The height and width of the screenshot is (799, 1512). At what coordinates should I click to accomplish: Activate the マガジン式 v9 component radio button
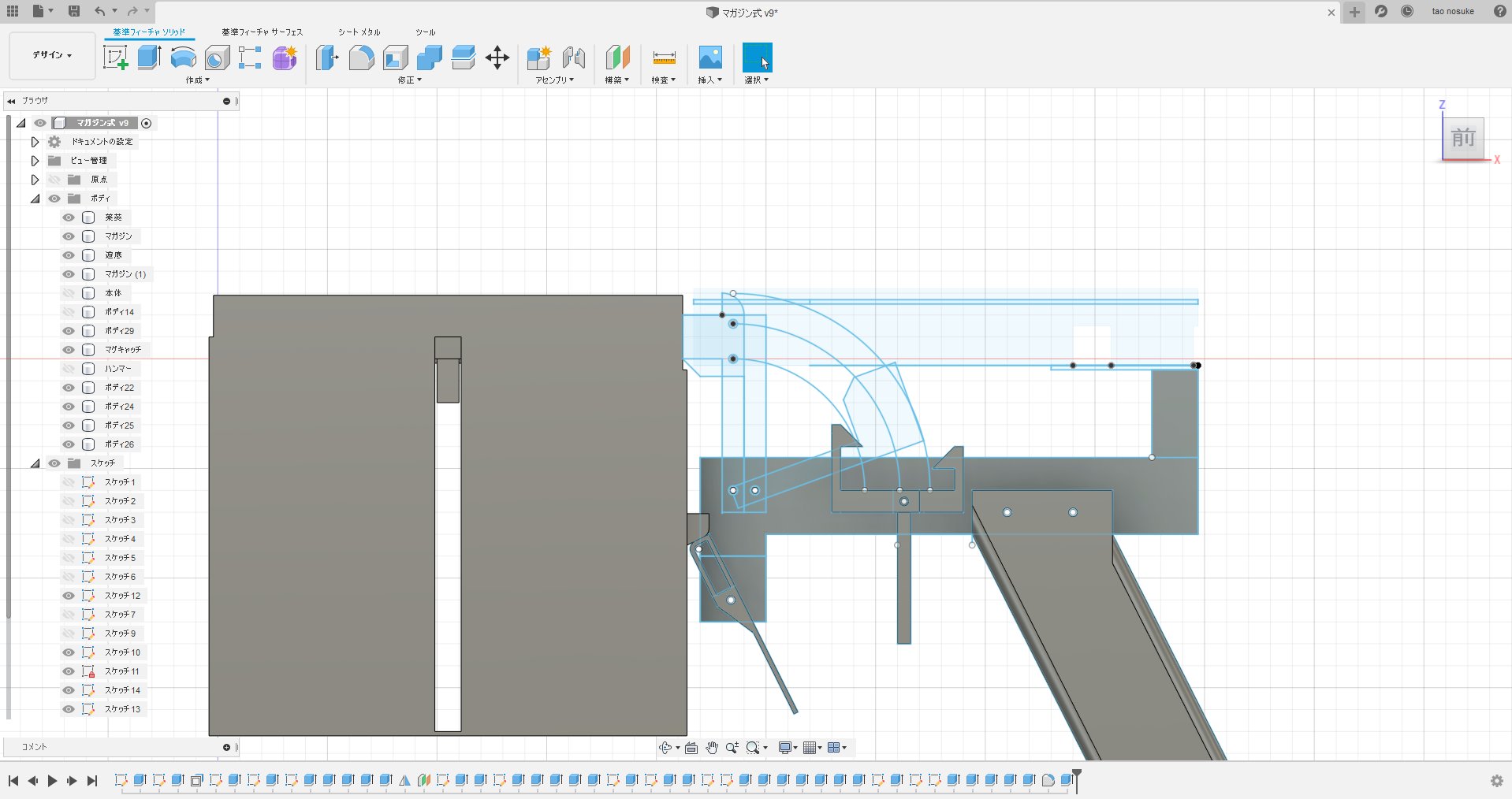(x=146, y=123)
